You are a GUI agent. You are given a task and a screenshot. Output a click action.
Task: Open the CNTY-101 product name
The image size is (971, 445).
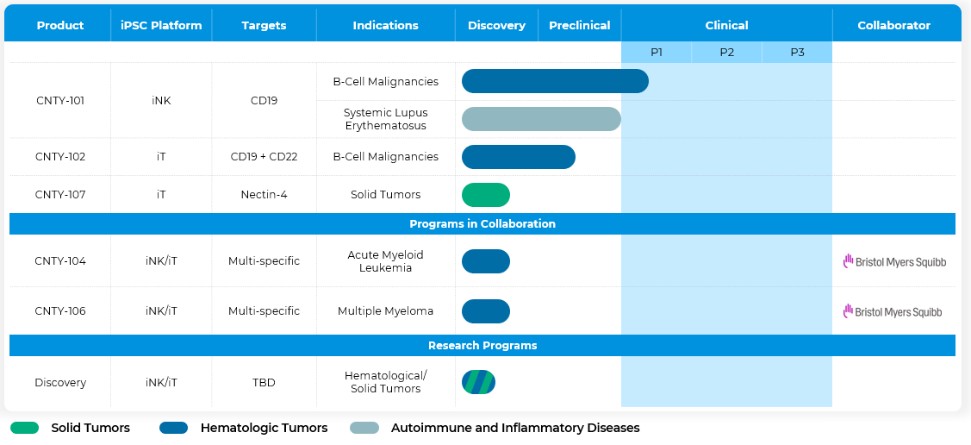point(60,100)
